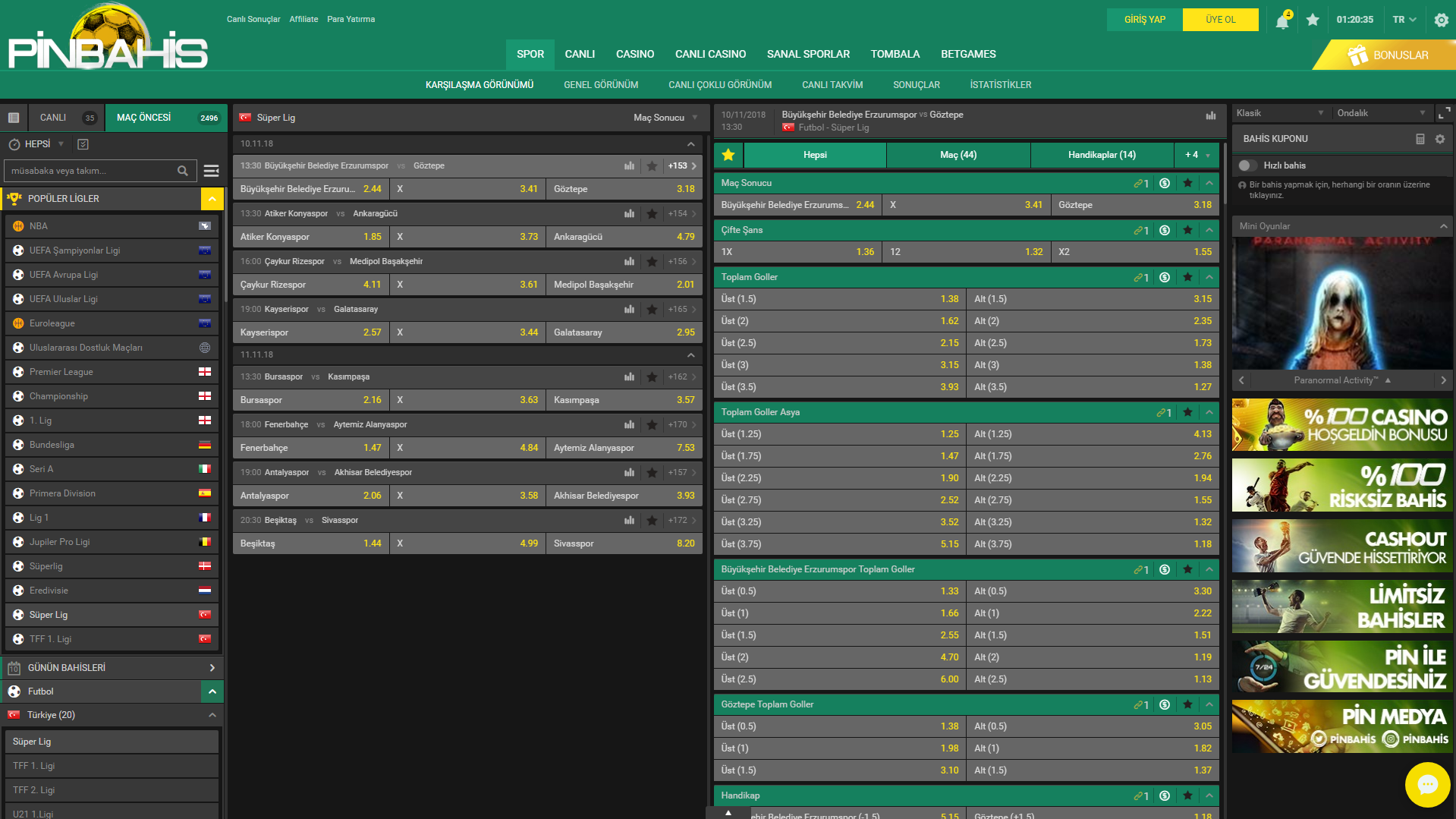Image resolution: width=1456 pixels, height=819 pixels.
Task: Enable the Hızlı bahis toggle
Action: [x=1246, y=165]
